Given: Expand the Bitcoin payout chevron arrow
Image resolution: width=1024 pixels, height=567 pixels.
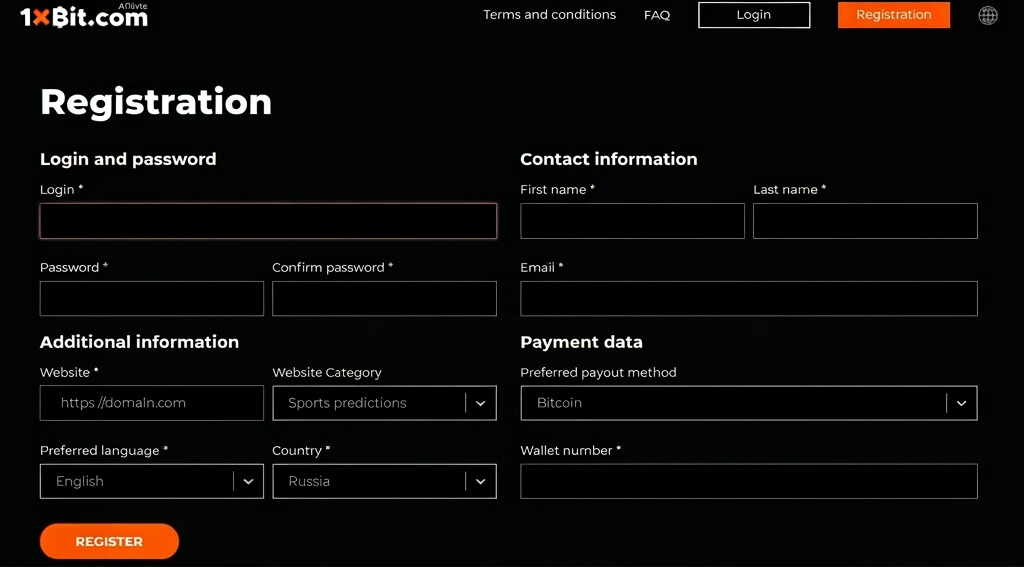Looking at the screenshot, I should [961, 403].
